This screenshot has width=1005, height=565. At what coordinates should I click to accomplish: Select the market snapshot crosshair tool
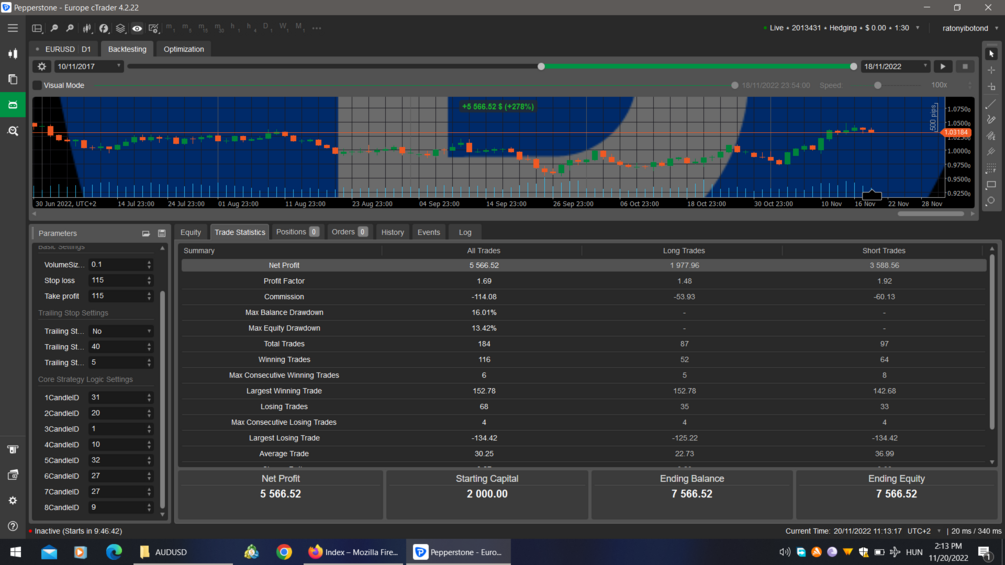[991, 86]
